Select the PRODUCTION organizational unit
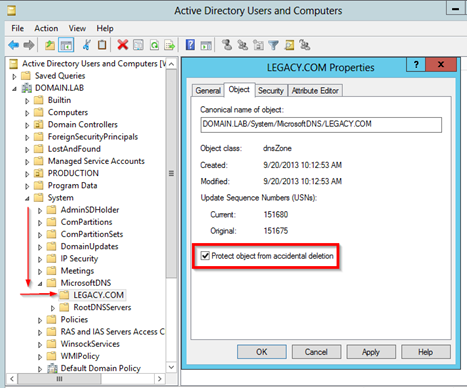 73,173
